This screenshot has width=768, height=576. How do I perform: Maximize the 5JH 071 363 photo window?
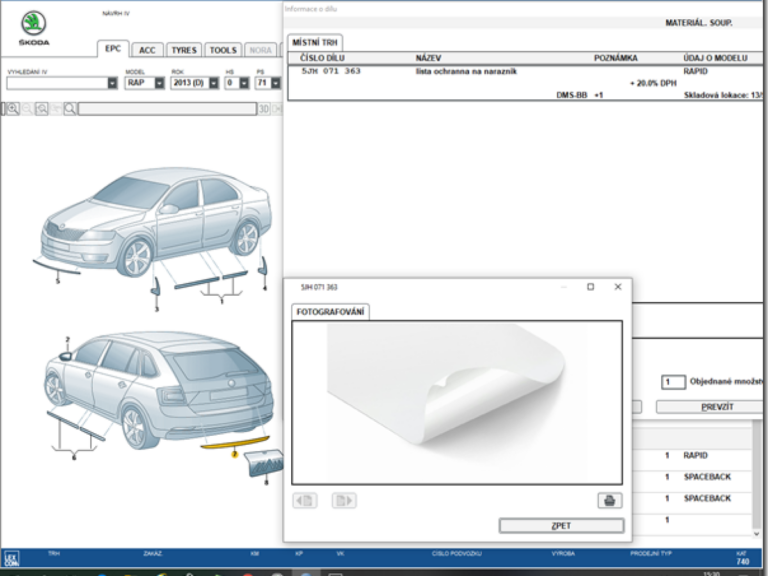590,287
